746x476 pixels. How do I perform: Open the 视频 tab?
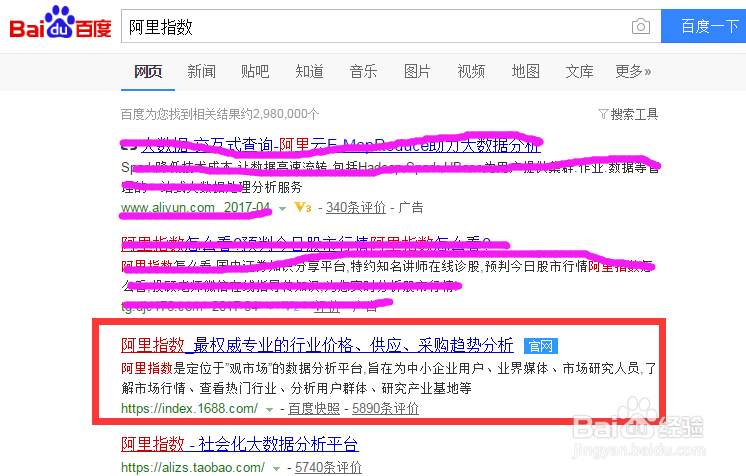click(x=471, y=71)
